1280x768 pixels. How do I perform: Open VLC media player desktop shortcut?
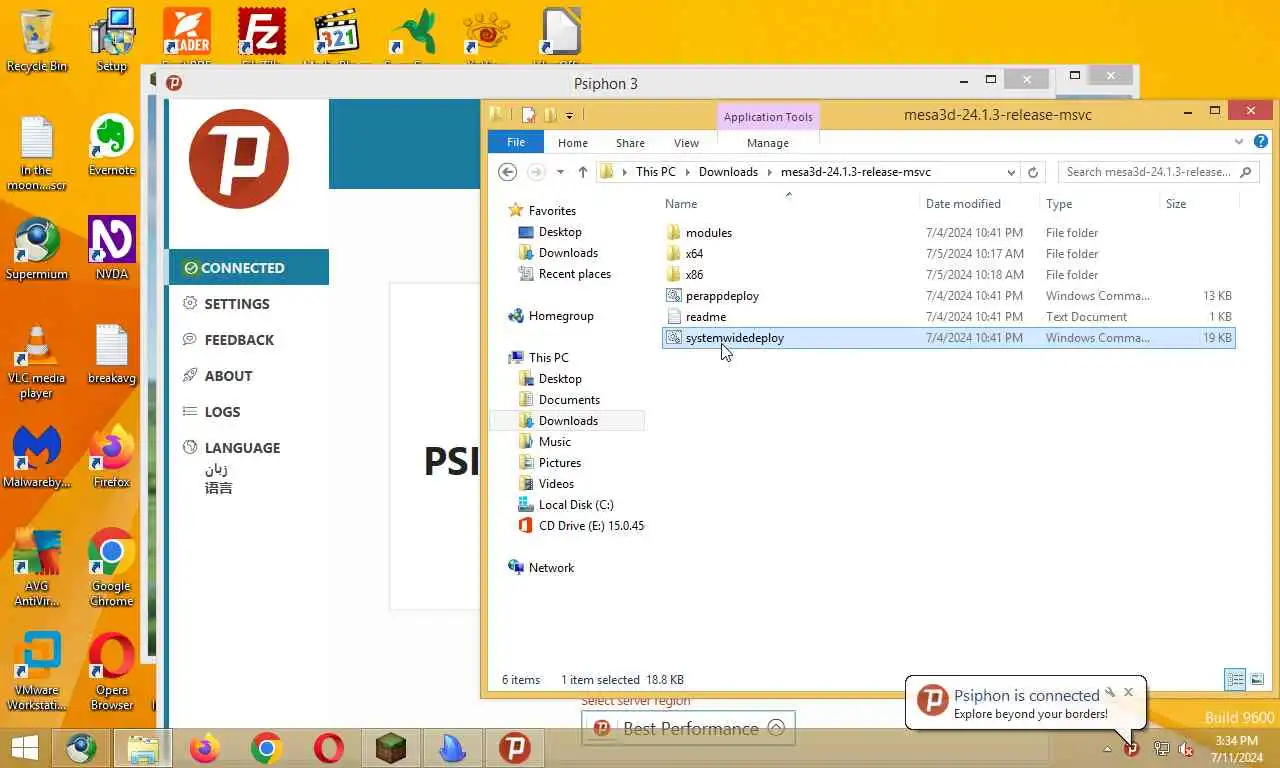(37, 360)
